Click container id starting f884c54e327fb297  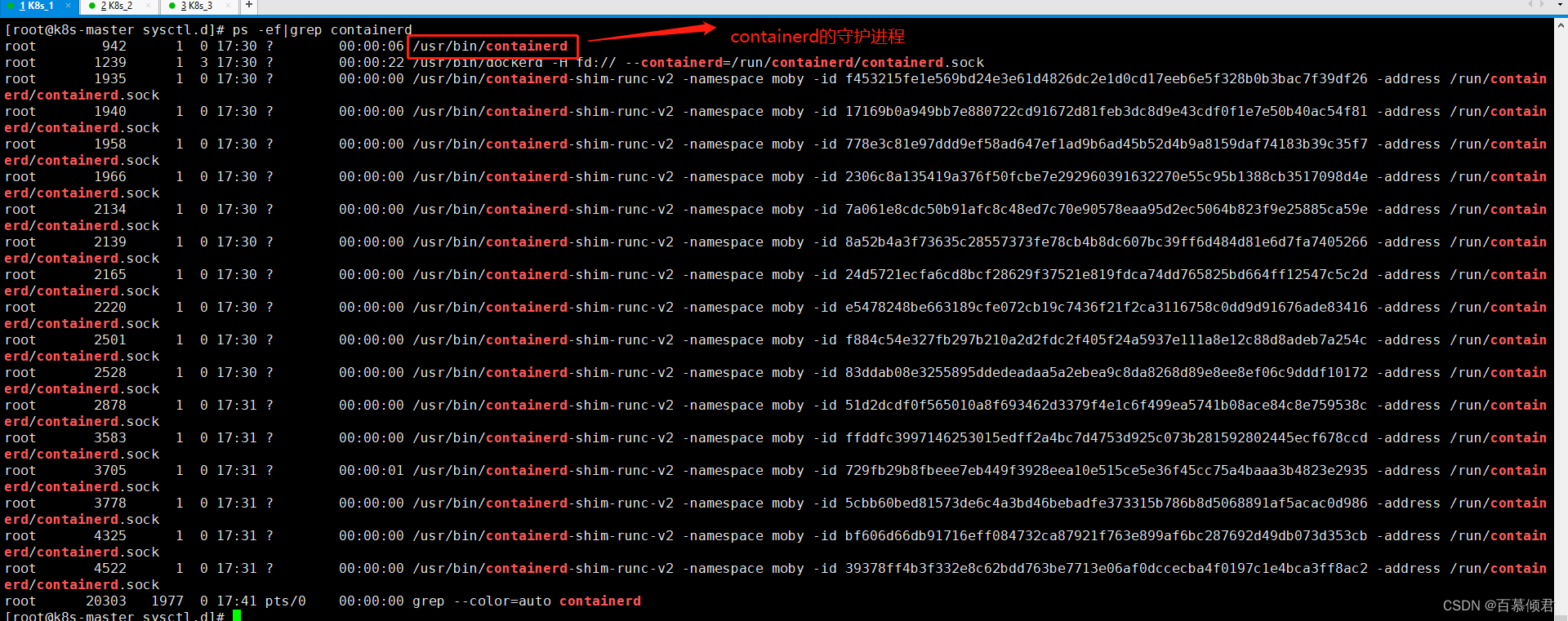(1107, 340)
